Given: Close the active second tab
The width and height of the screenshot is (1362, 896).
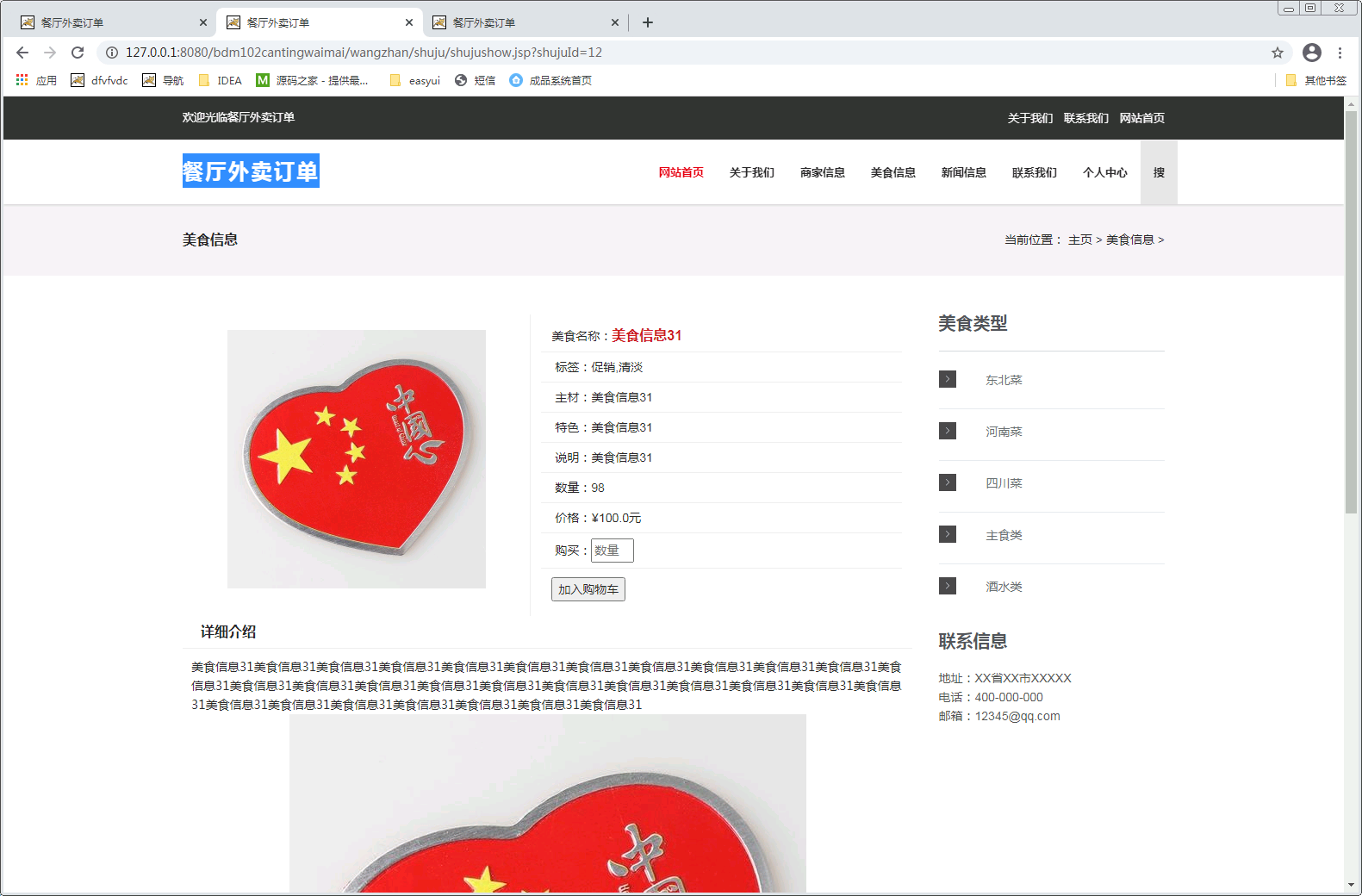Looking at the screenshot, I should coord(409,22).
